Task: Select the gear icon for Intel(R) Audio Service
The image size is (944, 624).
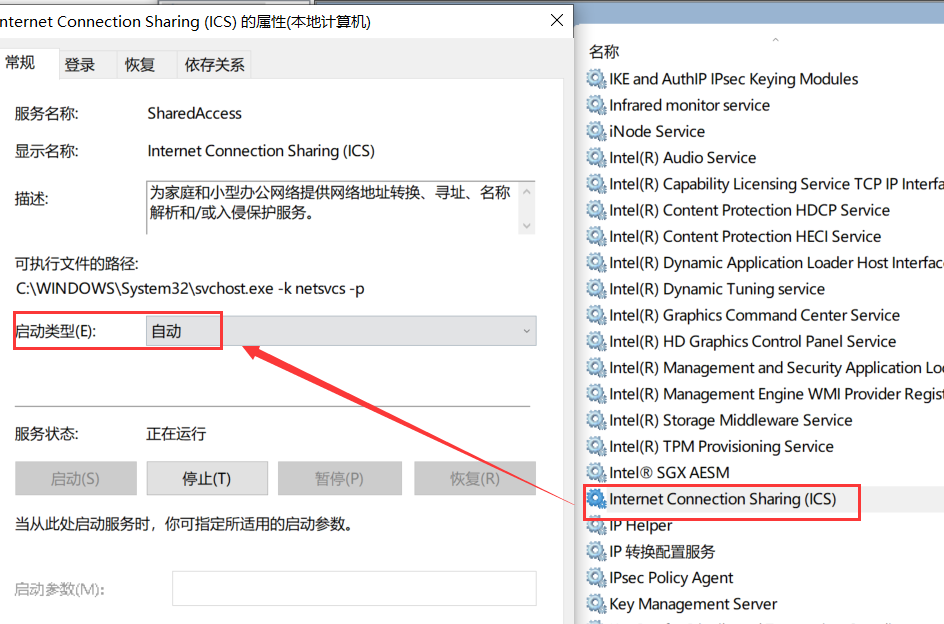Action: 596,158
